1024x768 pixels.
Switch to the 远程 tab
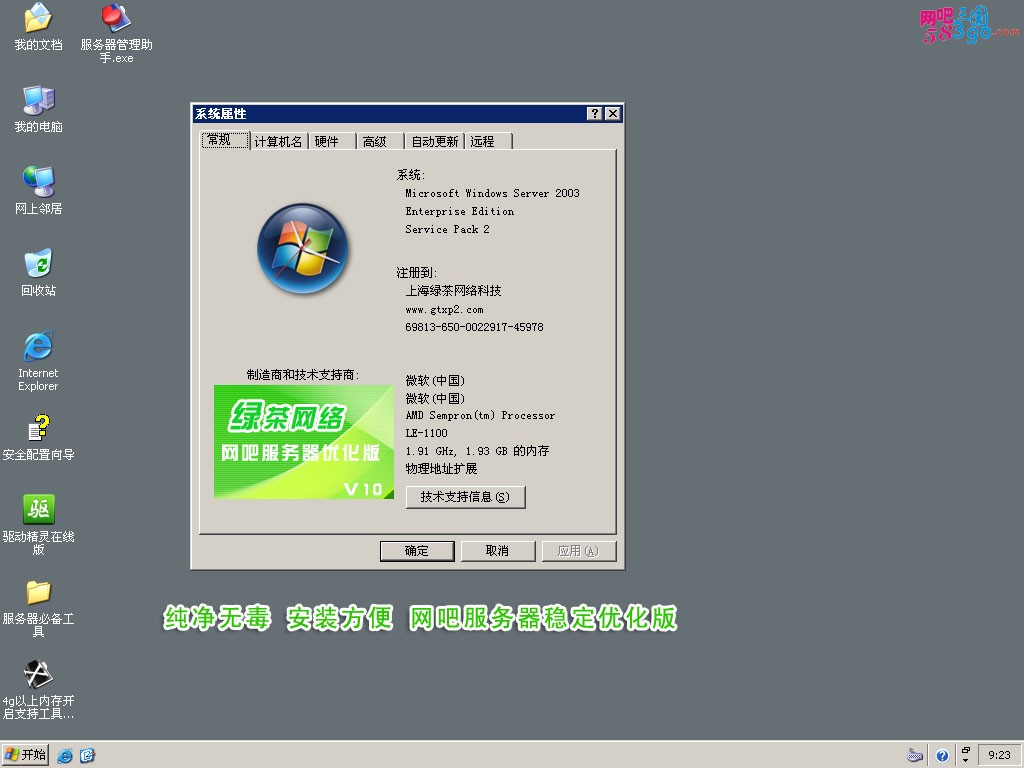click(488, 141)
